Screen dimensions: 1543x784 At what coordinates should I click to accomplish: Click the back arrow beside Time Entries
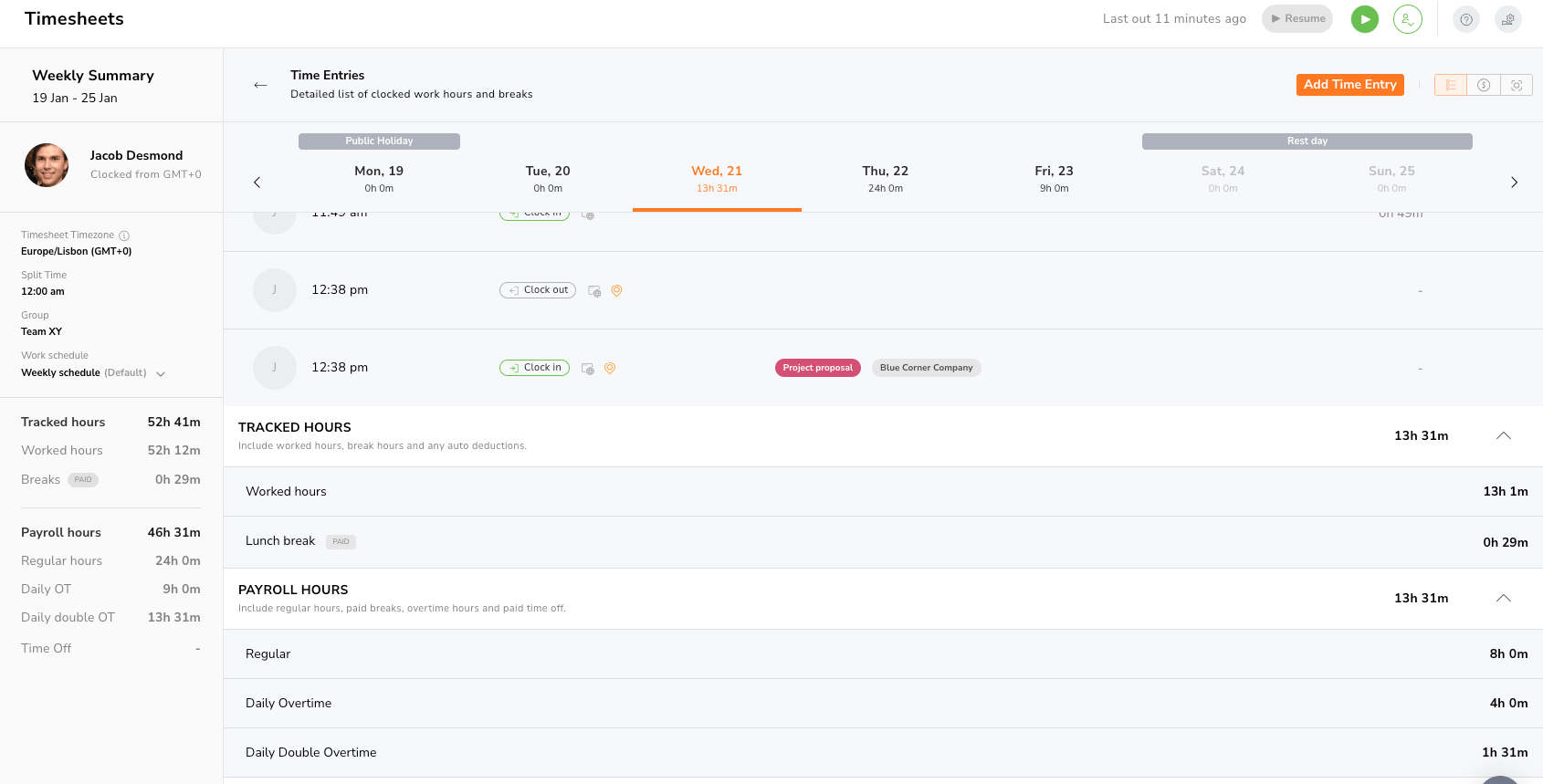click(x=260, y=85)
